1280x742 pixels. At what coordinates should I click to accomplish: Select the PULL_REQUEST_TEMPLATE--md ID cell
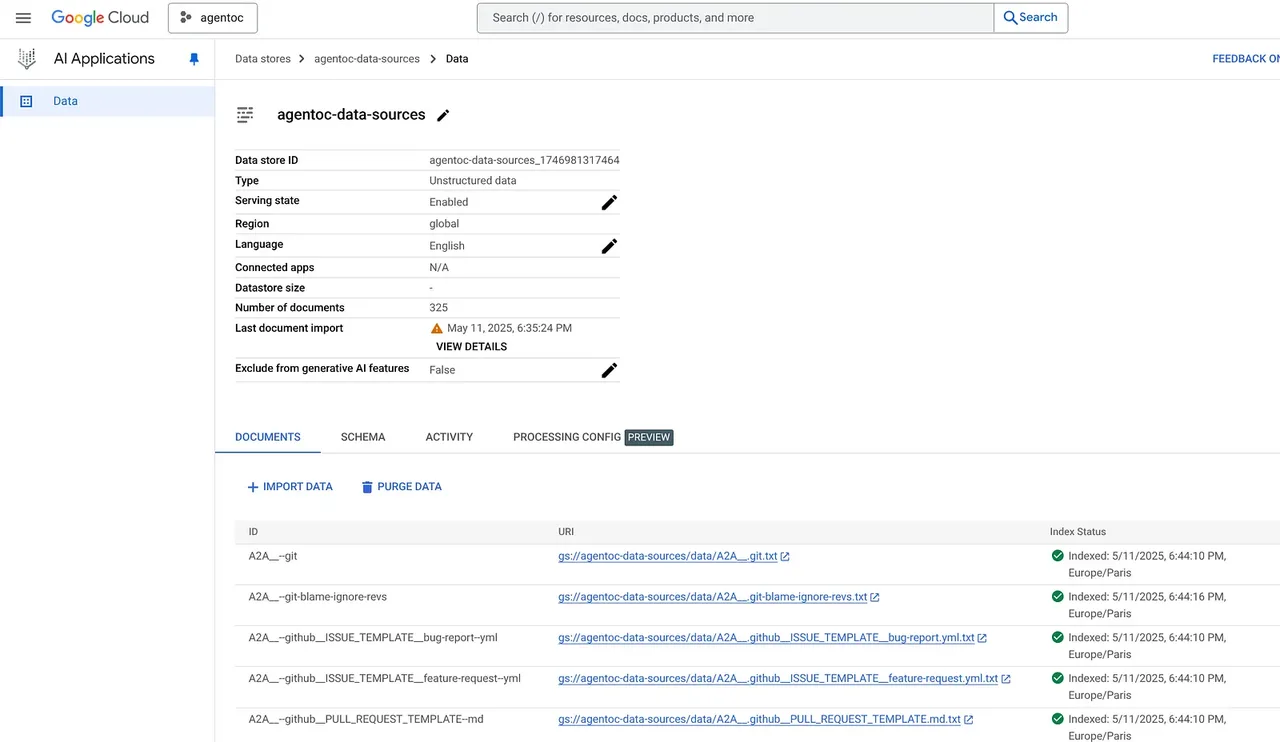click(x=366, y=719)
